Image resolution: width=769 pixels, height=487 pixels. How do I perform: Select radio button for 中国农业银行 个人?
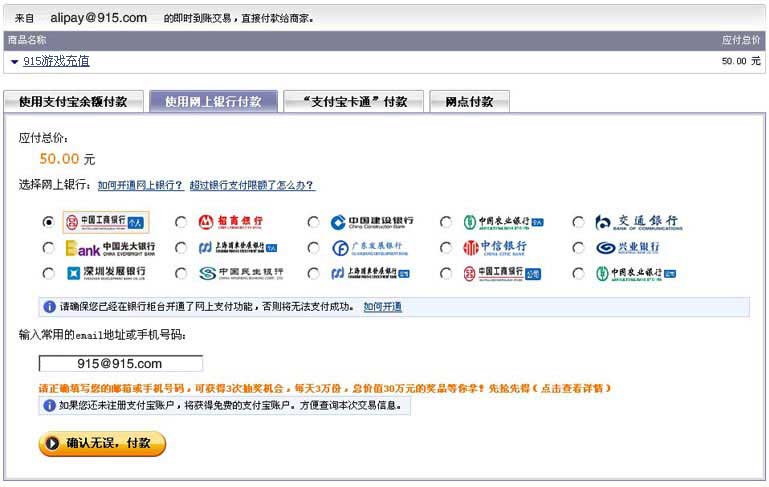click(446, 222)
